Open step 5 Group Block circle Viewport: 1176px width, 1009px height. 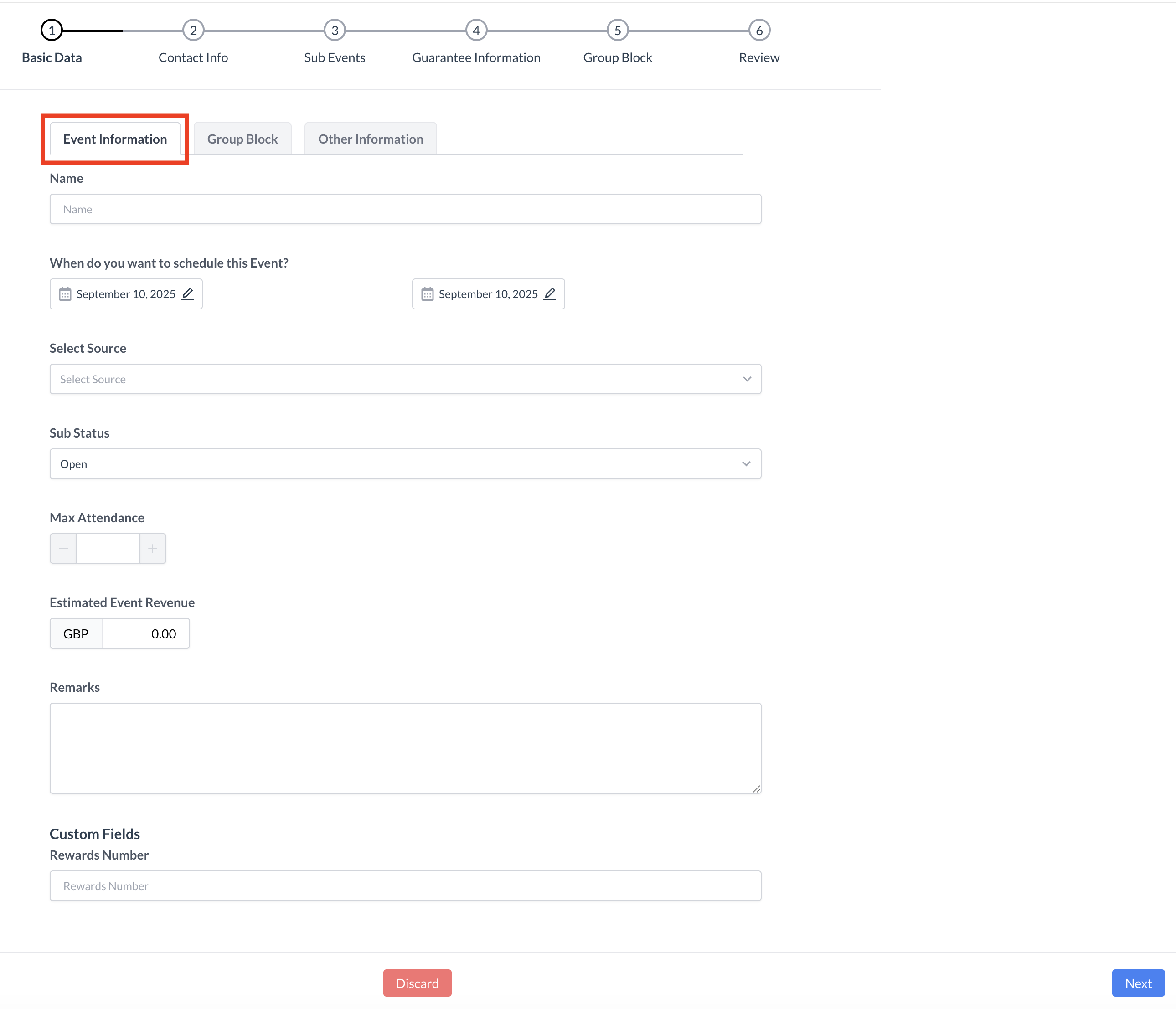pos(618,31)
